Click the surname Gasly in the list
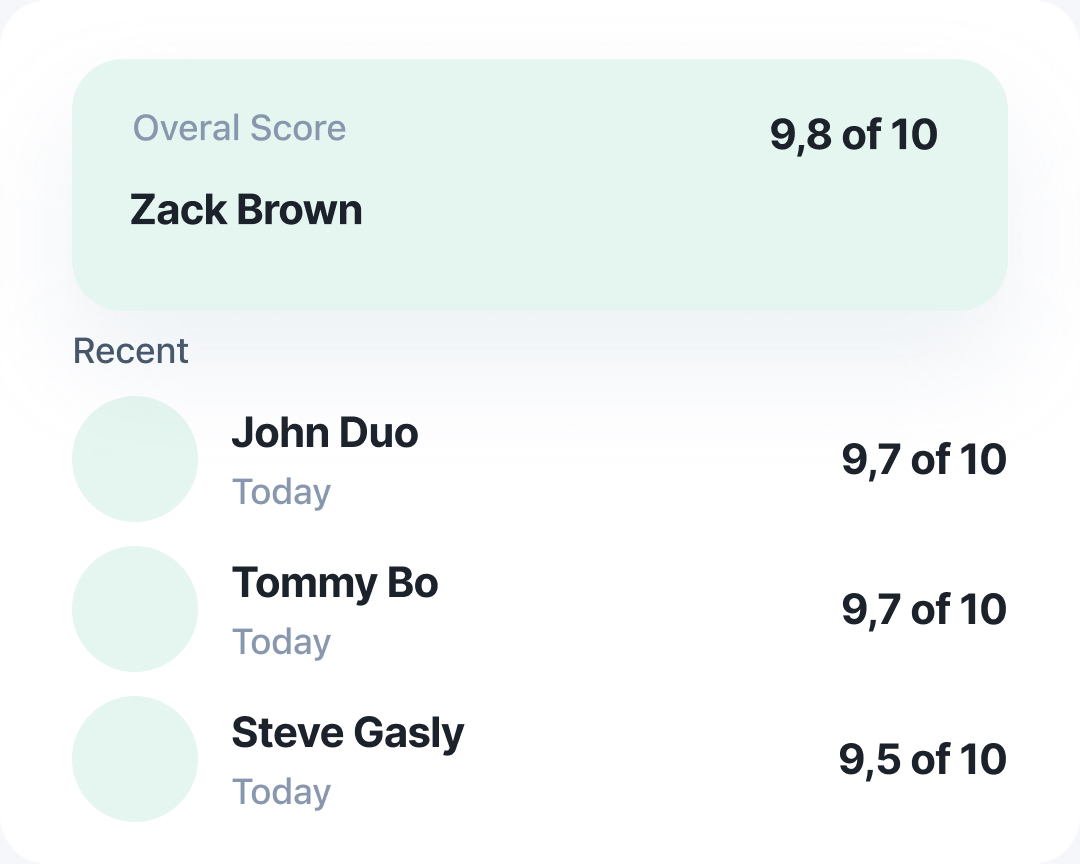Image resolution: width=1080 pixels, height=864 pixels. [409, 734]
